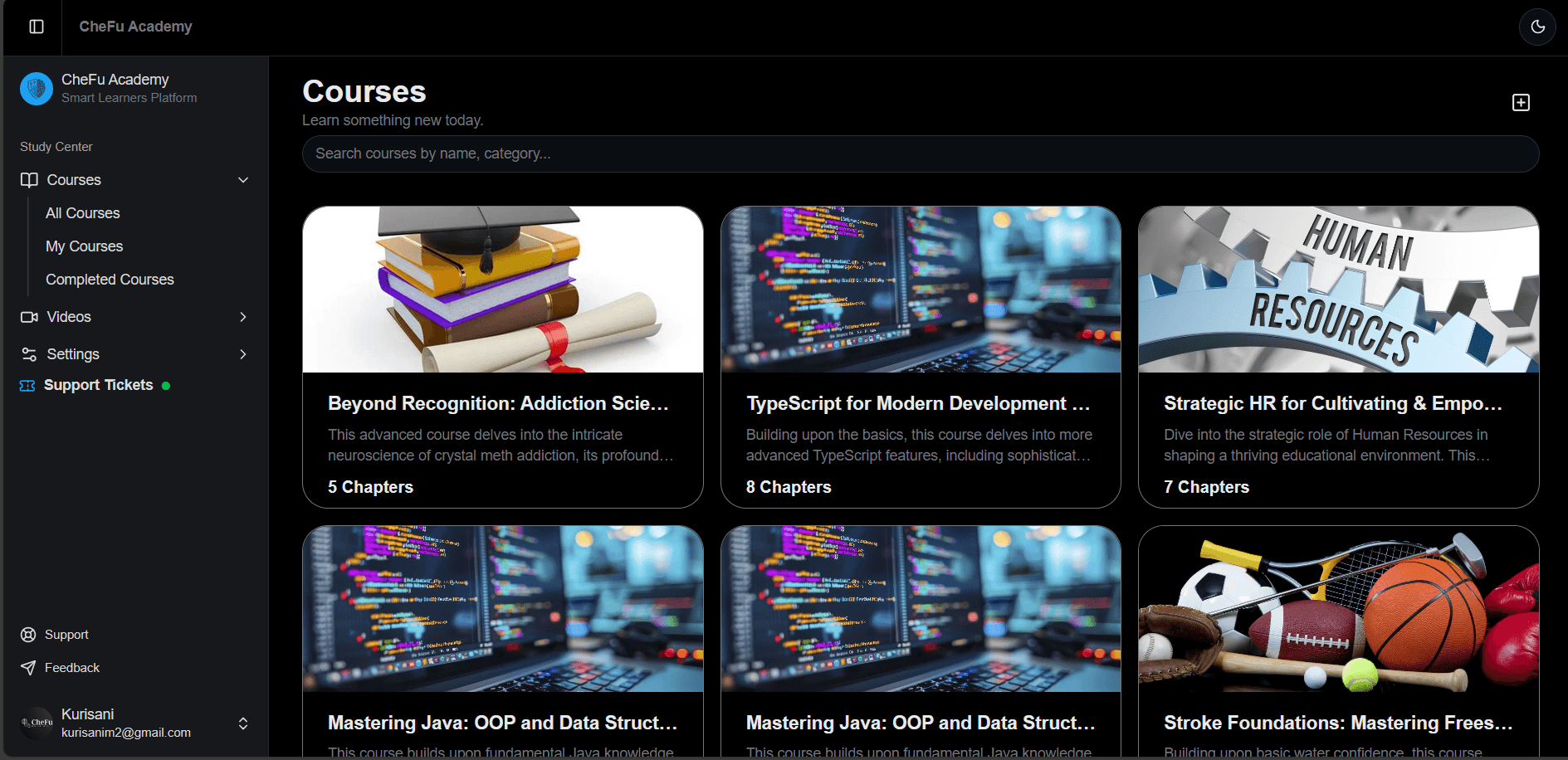The height and width of the screenshot is (760, 1568).
Task: Open Completed Courses list
Action: 110,280
